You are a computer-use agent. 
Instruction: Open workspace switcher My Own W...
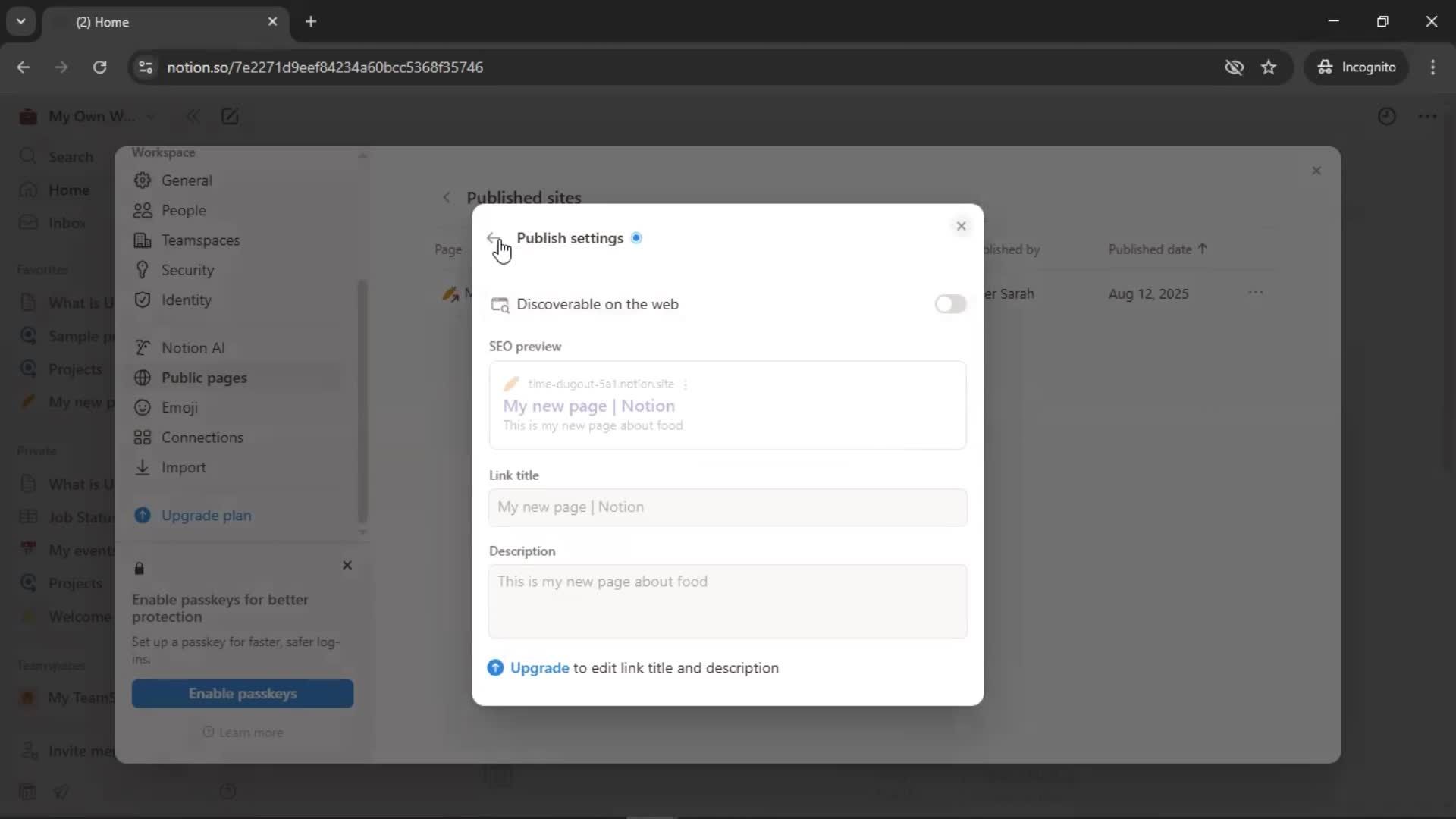(x=87, y=117)
